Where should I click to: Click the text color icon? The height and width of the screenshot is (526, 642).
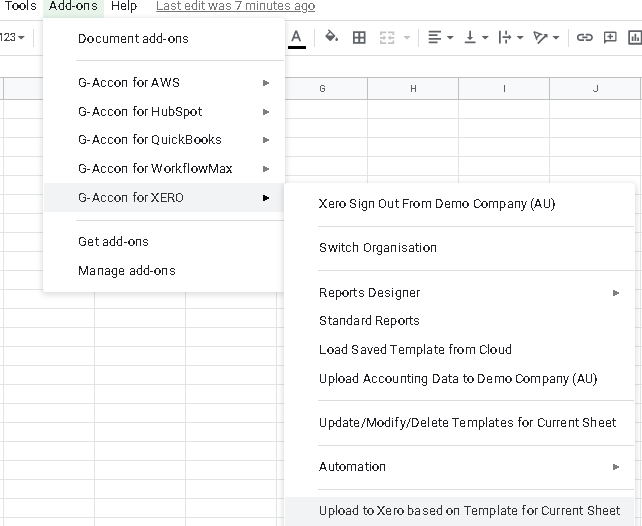(296, 38)
